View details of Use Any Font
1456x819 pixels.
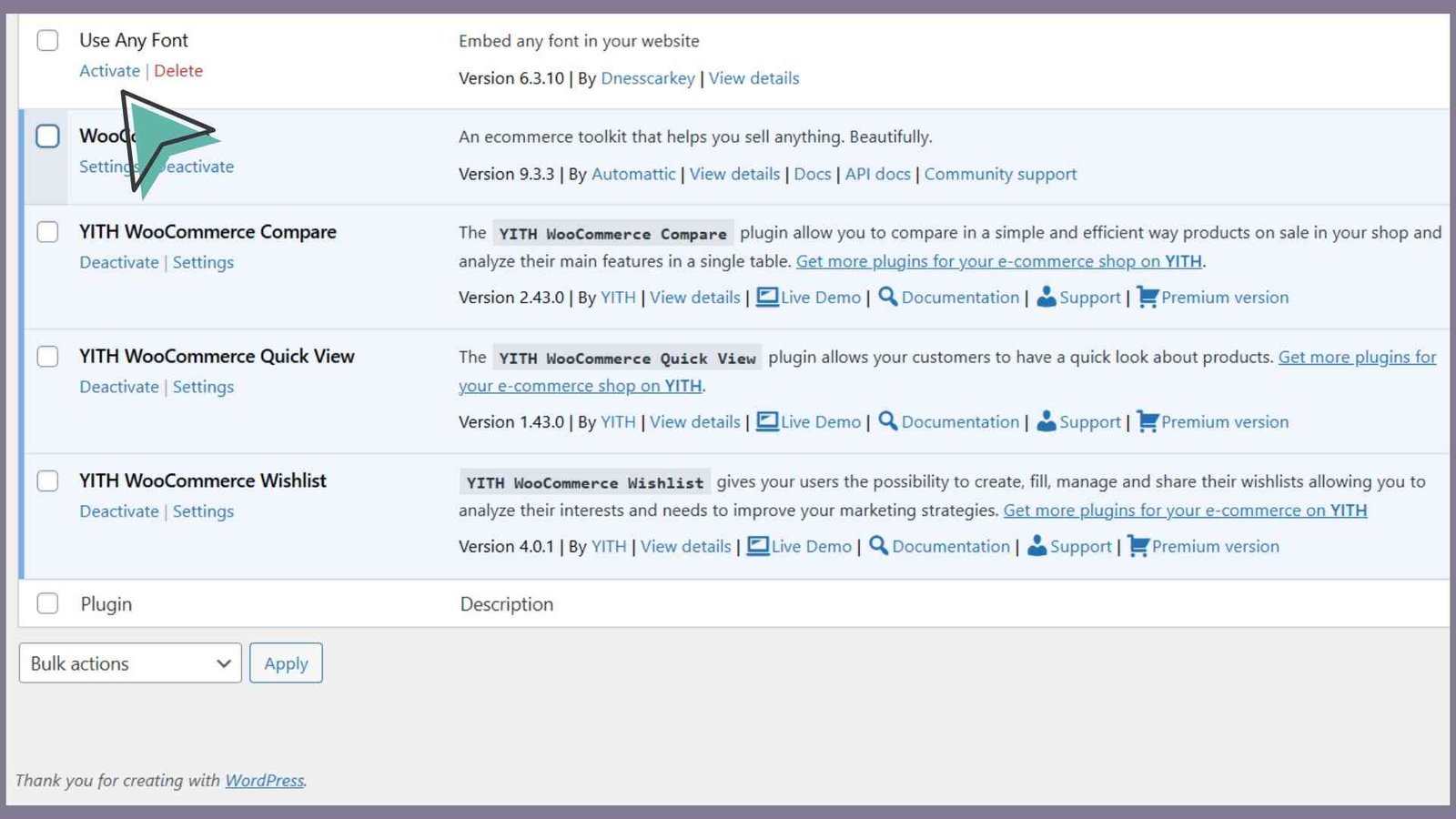(x=754, y=78)
